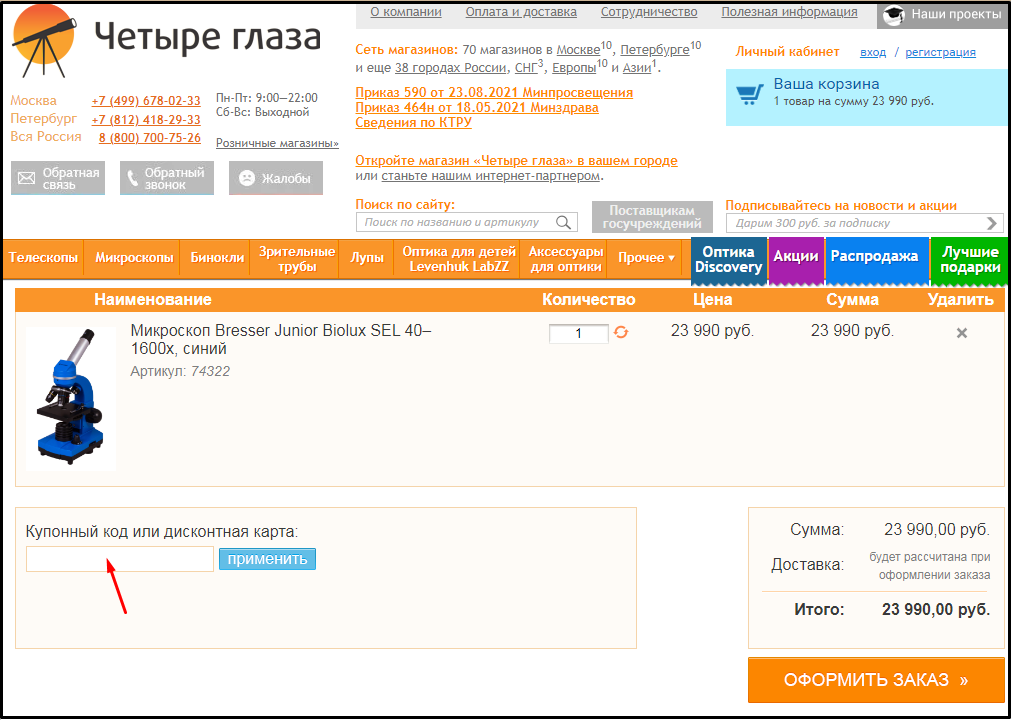Open Наши проекты menu
This screenshot has height=720, width=1011.
943,15
